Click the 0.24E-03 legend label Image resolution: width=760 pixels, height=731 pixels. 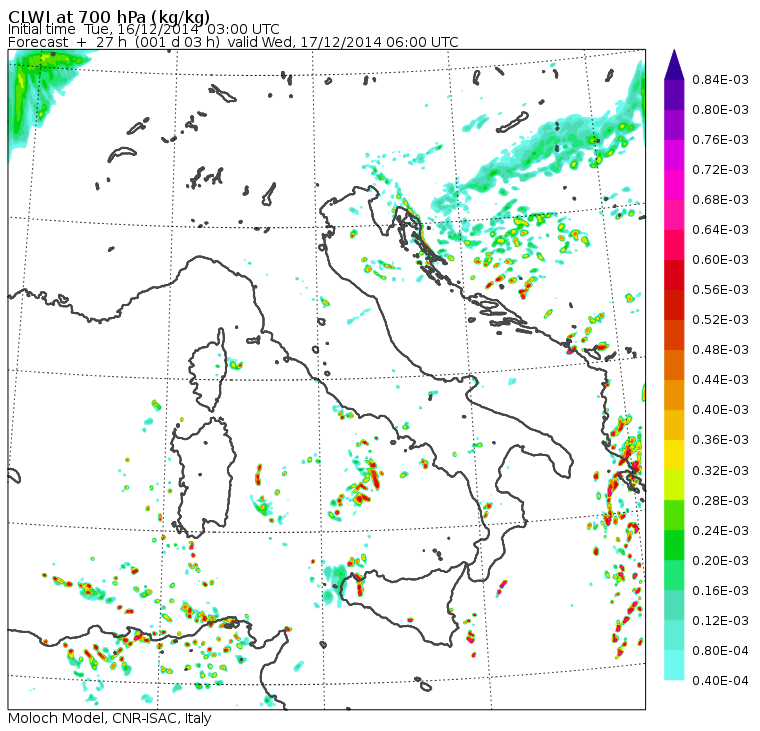[x=720, y=531]
